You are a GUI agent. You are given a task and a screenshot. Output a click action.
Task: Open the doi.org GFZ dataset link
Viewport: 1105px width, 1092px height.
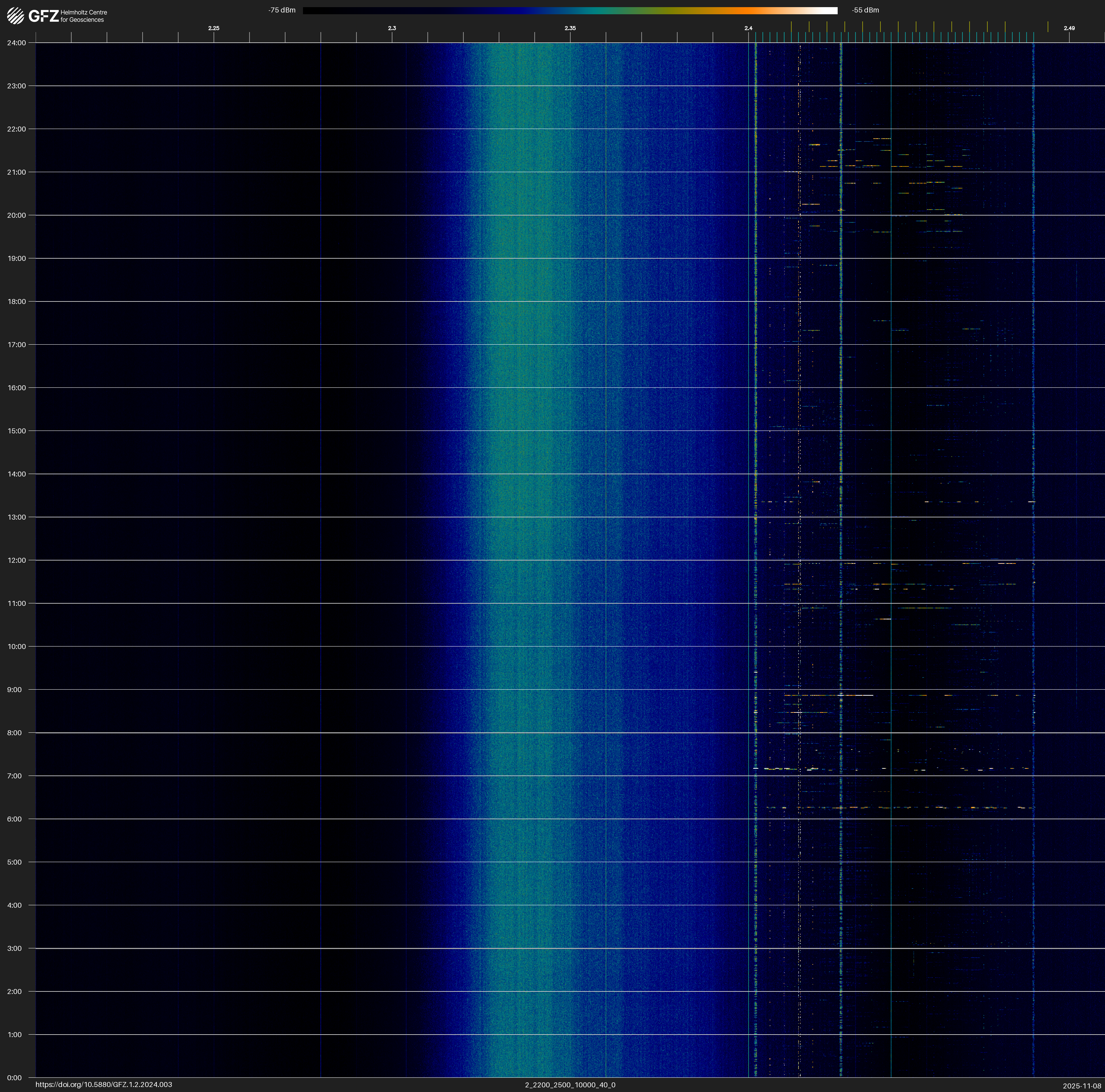coord(103,1085)
